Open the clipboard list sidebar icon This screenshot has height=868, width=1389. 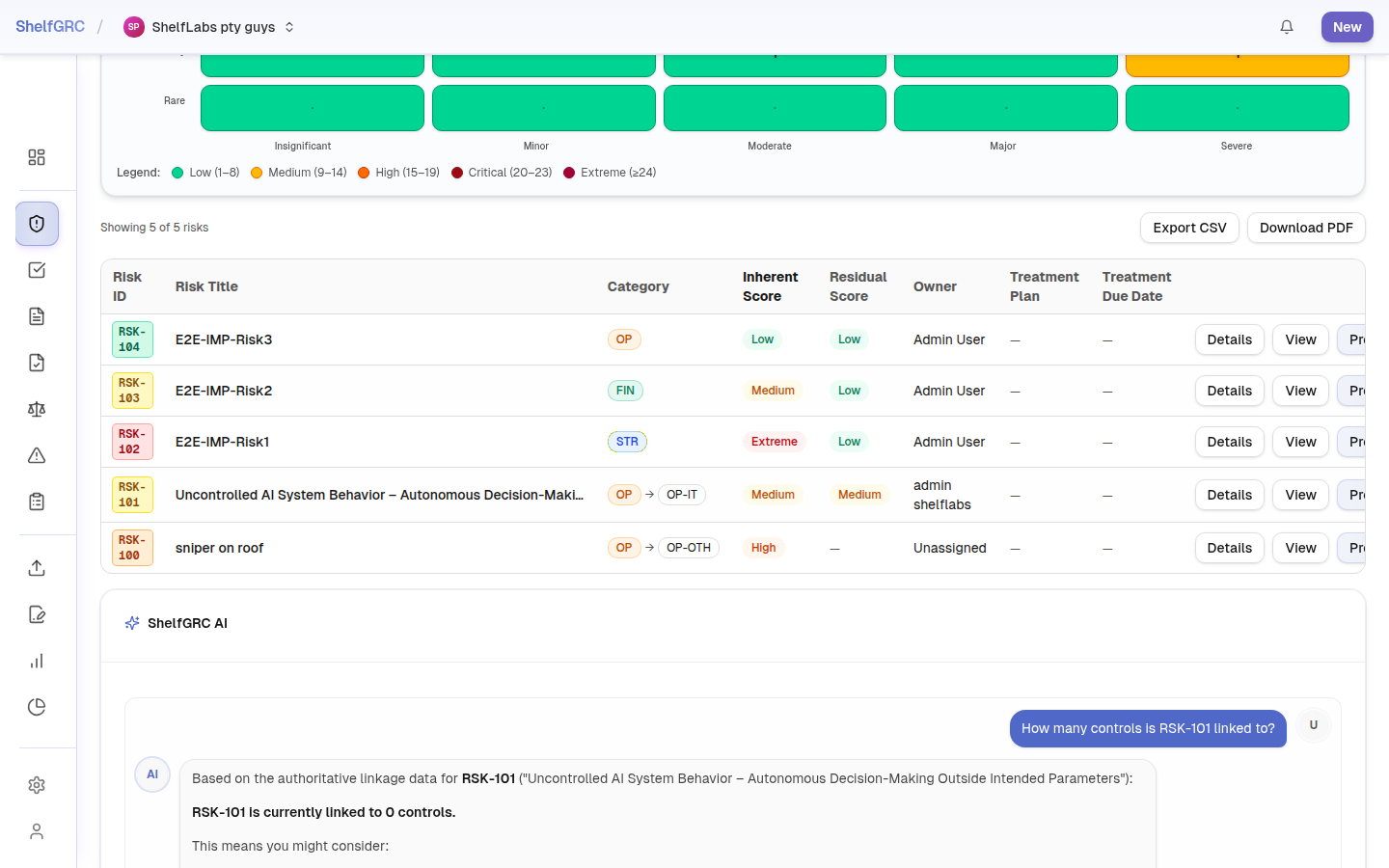click(x=37, y=502)
